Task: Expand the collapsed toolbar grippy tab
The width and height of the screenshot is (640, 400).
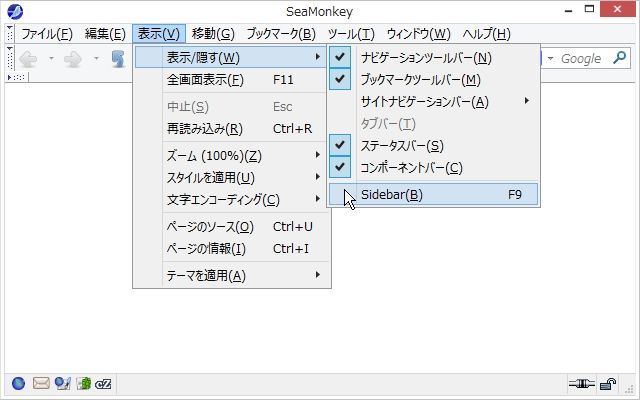Action: point(17,77)
